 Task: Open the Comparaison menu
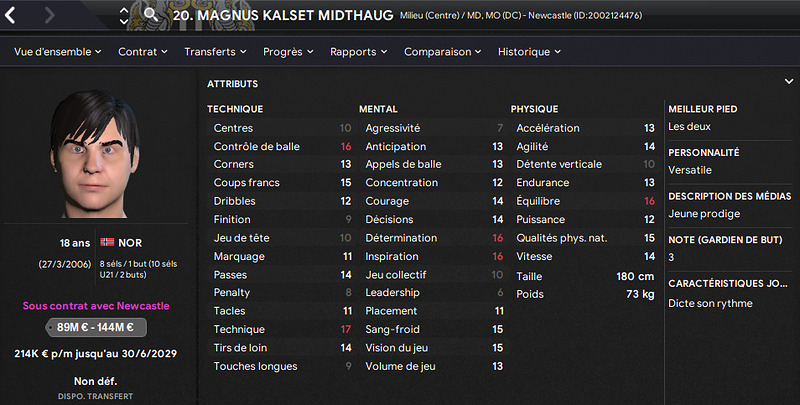[443, 51]
